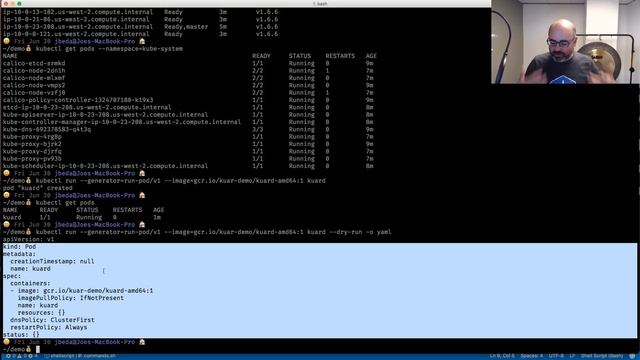Click the RESTARTS column header of kube-system table
This screenshot has width=640, height=360.
pos(340,56)
